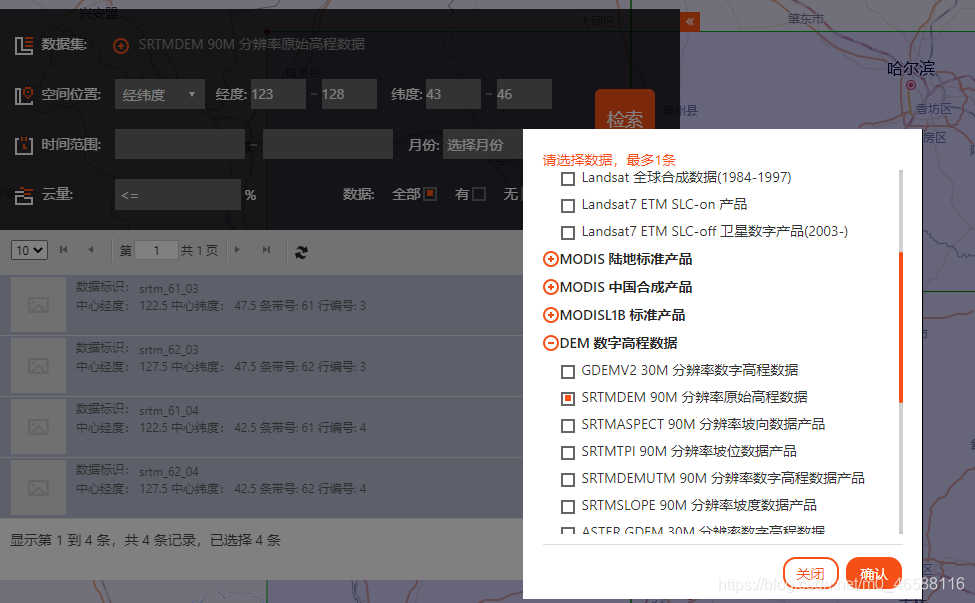Click minimum latitude field 43
Viewport: 975px width, 603px height.
[x=453, y=94]
